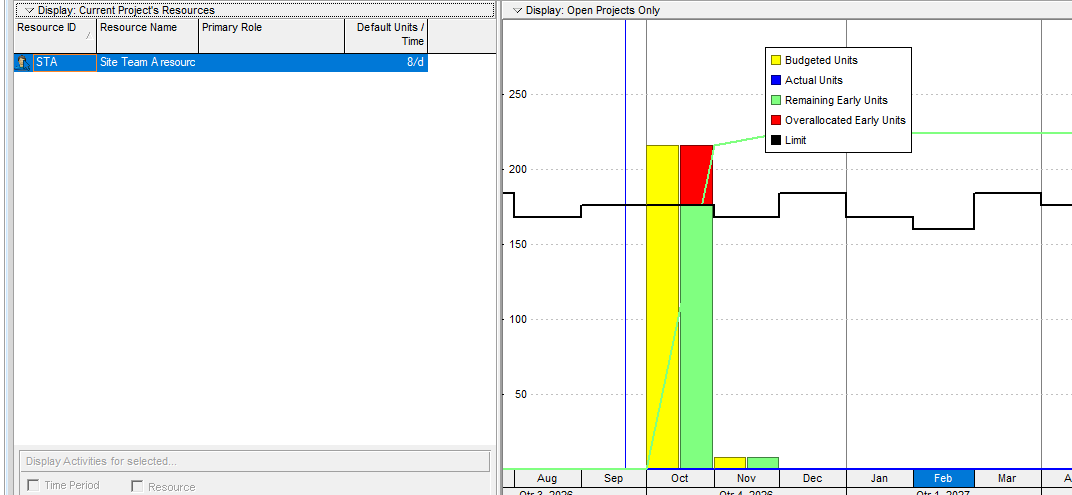Select Sep on the timescale
The height and width of the screenshot is (495, 1072).
pyautogui.click(x=614, y=479)
